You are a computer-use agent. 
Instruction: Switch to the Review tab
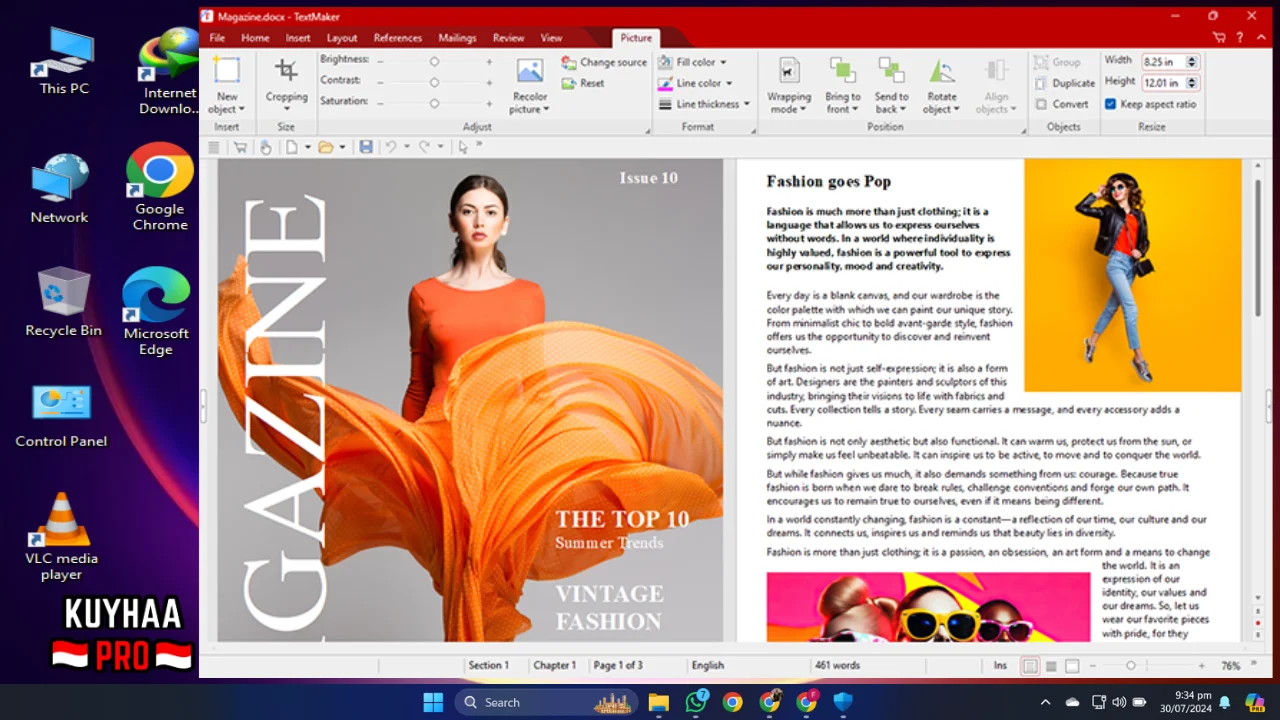508,38
